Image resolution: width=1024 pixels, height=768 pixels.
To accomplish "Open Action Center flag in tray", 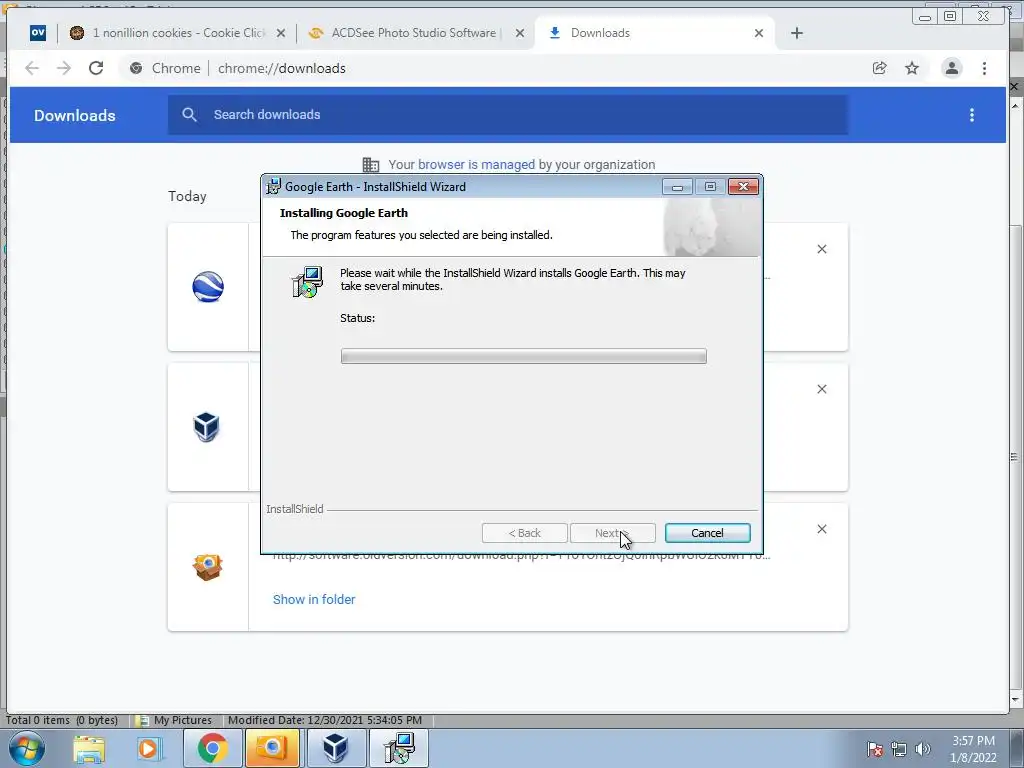I will (x=875, y=749).
